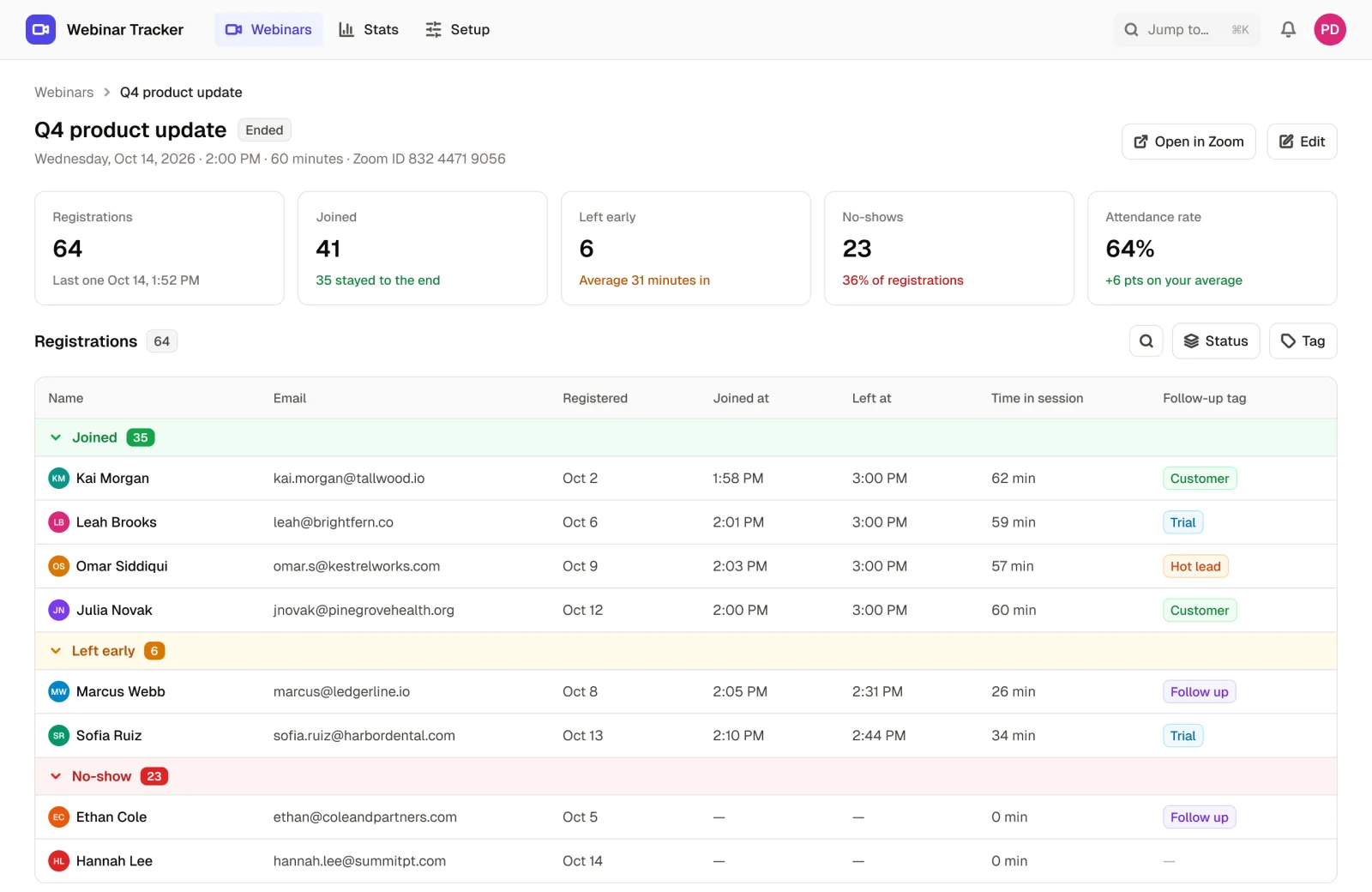Click the Open in Zoom button
Viewport: 1372px width, 892px height.
click(1188, 142)
